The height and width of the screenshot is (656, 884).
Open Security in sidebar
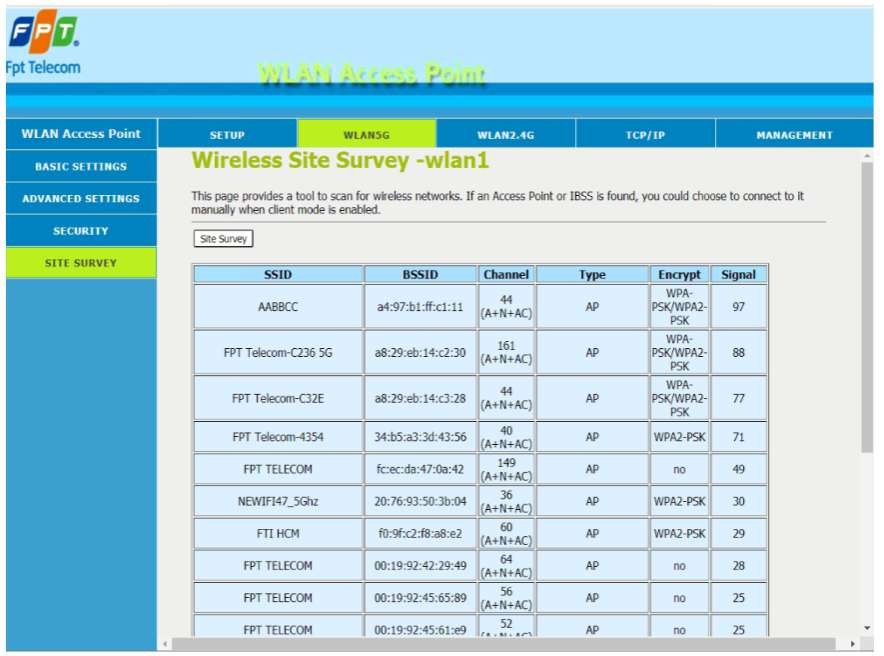tap(81, 231)
